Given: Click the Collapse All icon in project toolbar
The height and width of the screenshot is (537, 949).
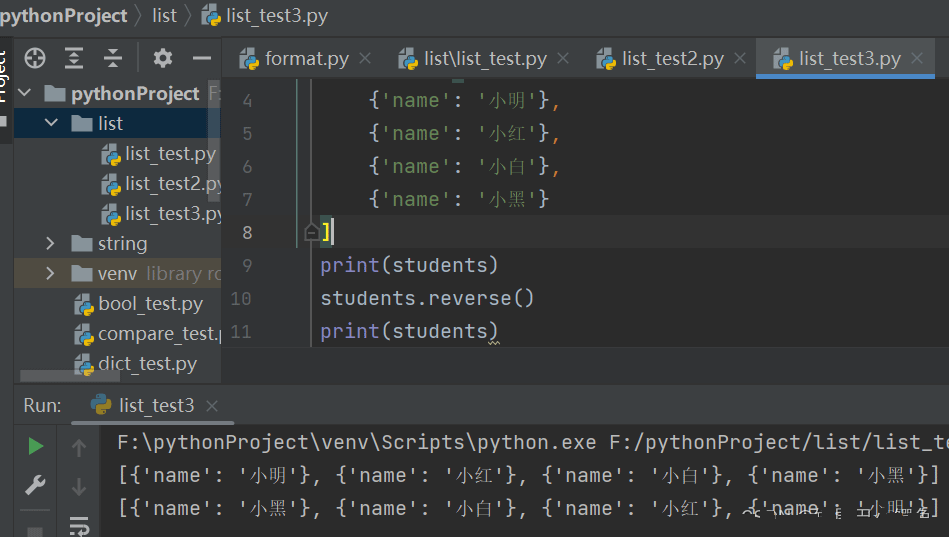Looking at the screenshot, I should coord(113,58).
